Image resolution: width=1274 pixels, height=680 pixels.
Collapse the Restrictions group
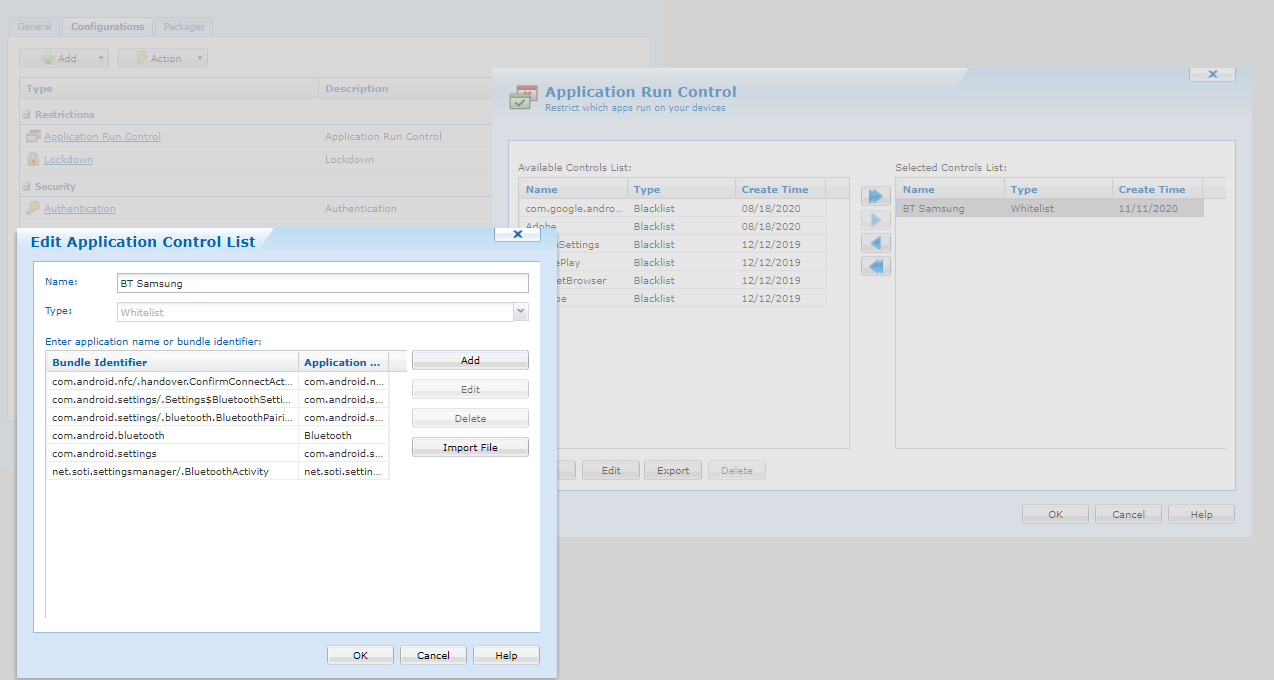(x=27, y=115)
